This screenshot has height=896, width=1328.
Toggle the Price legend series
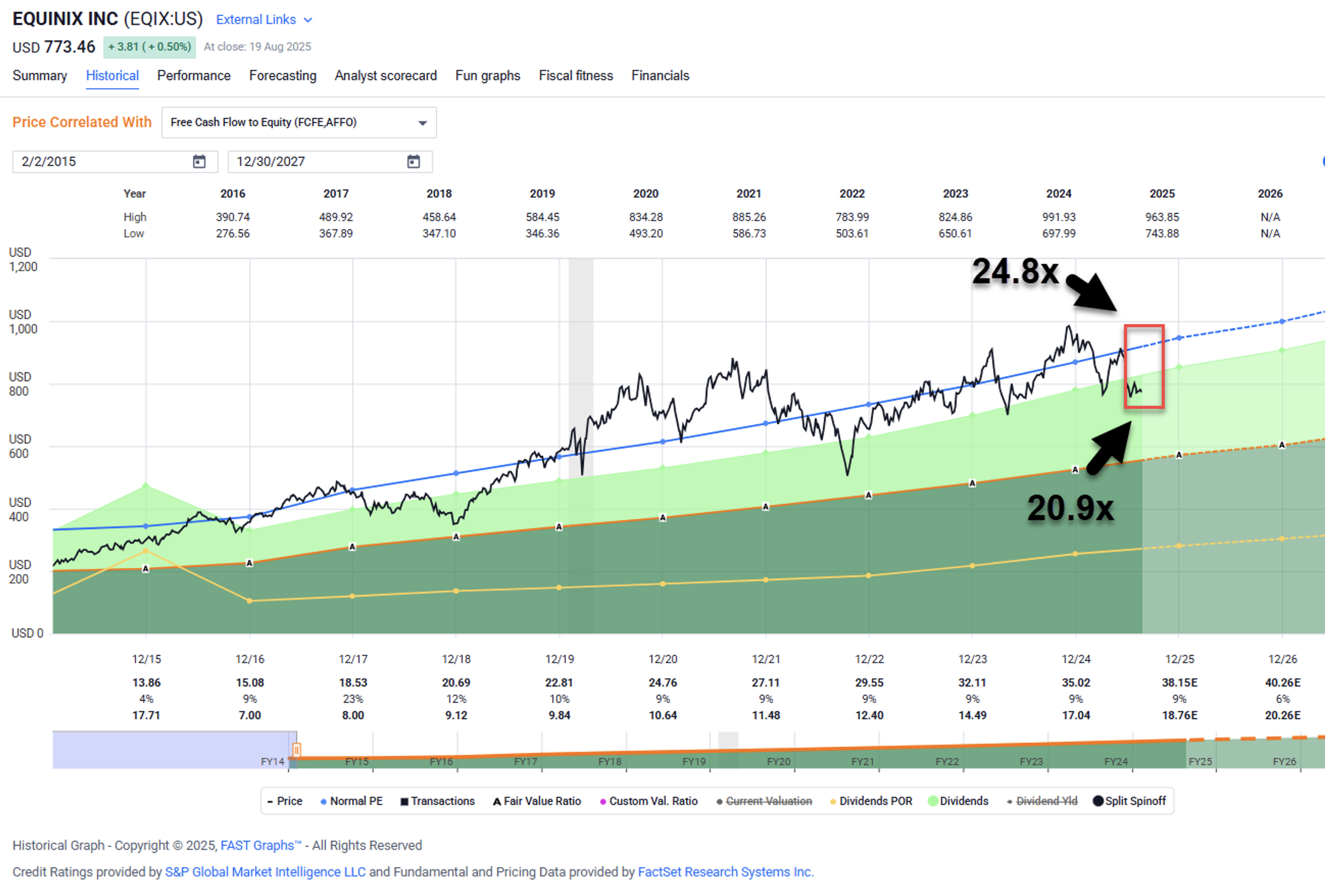click(x=285, y=801)
